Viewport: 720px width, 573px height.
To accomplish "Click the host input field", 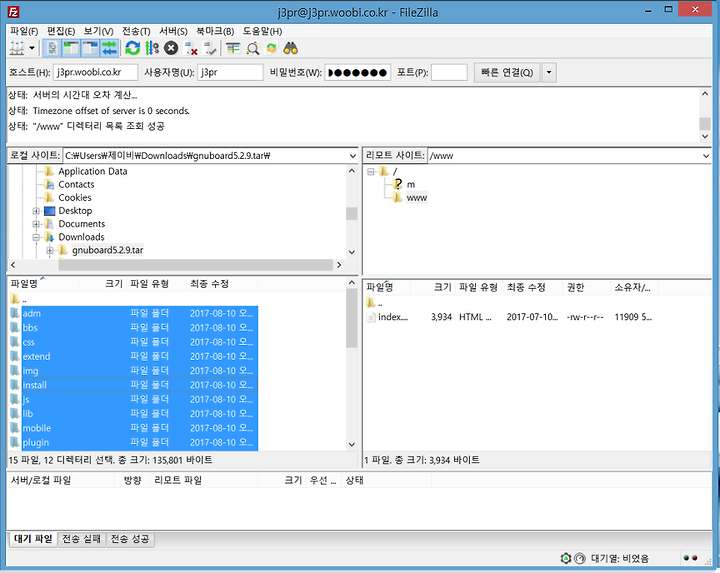I will [x=96, y=73].
